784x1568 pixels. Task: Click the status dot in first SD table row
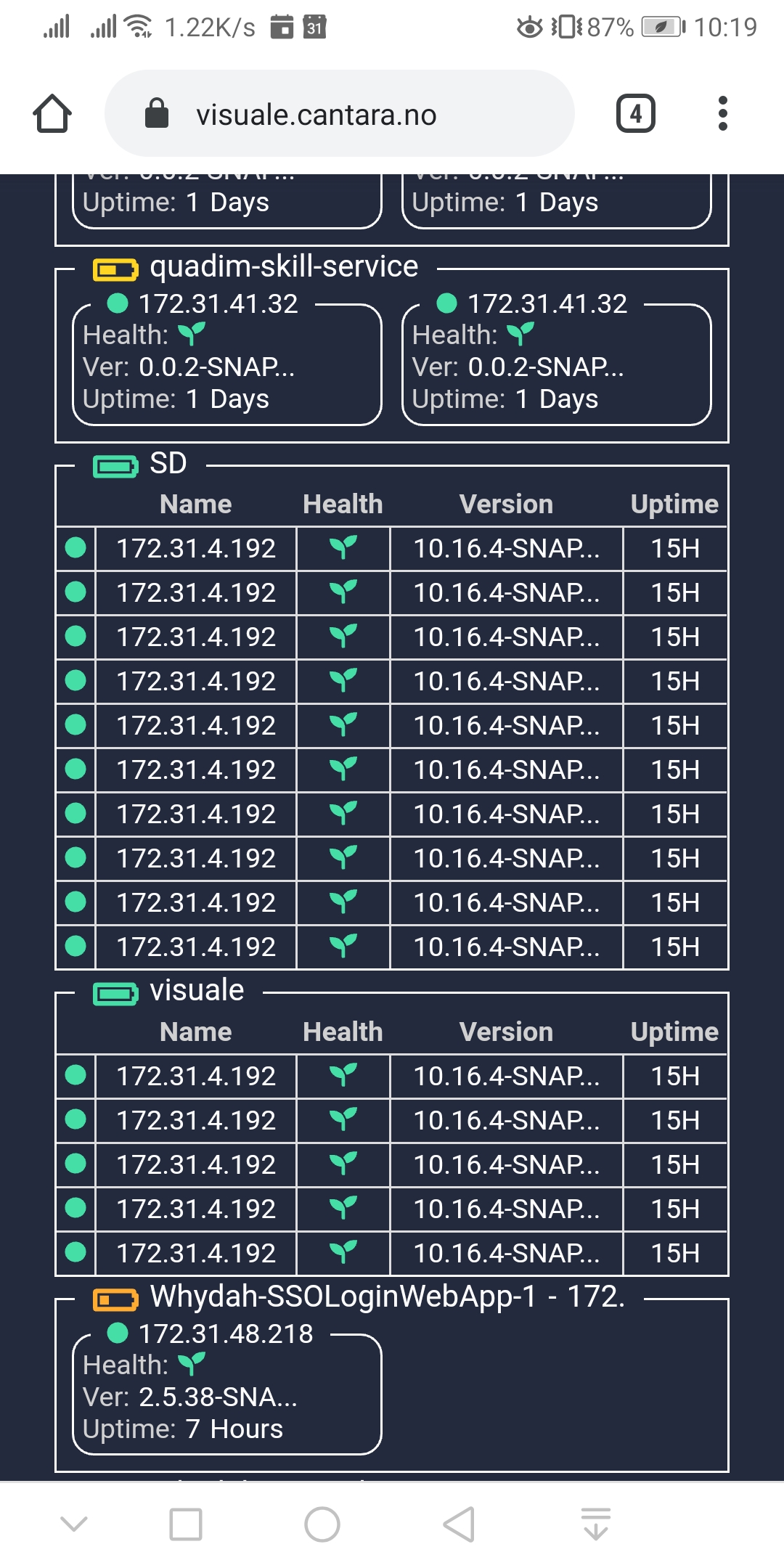tap(75, 548)
